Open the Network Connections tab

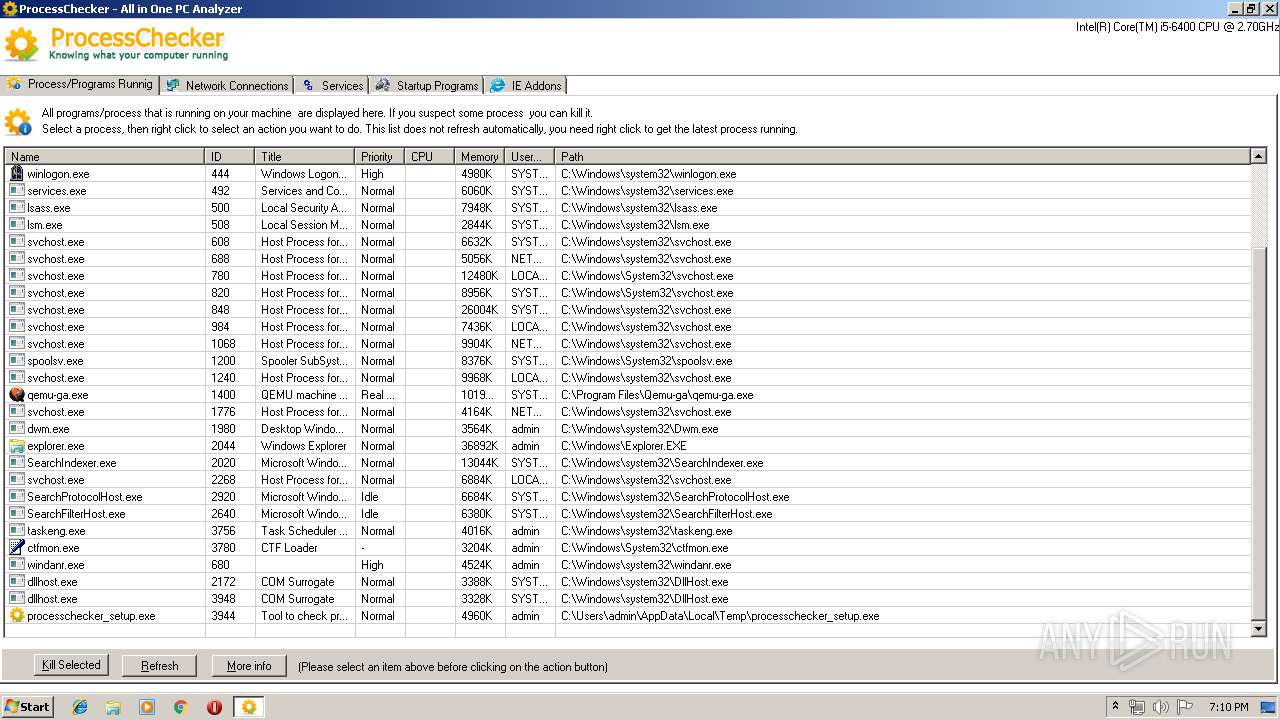(227, 86)
